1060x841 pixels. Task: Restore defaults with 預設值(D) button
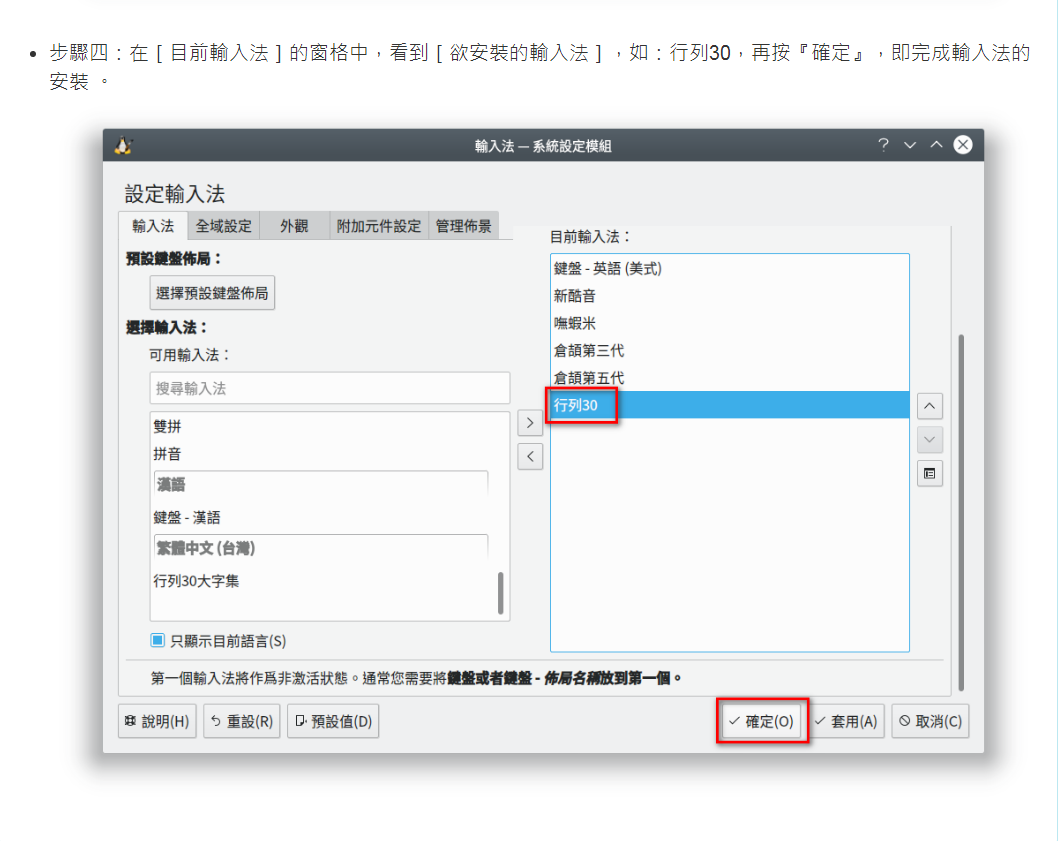(333, 721)
